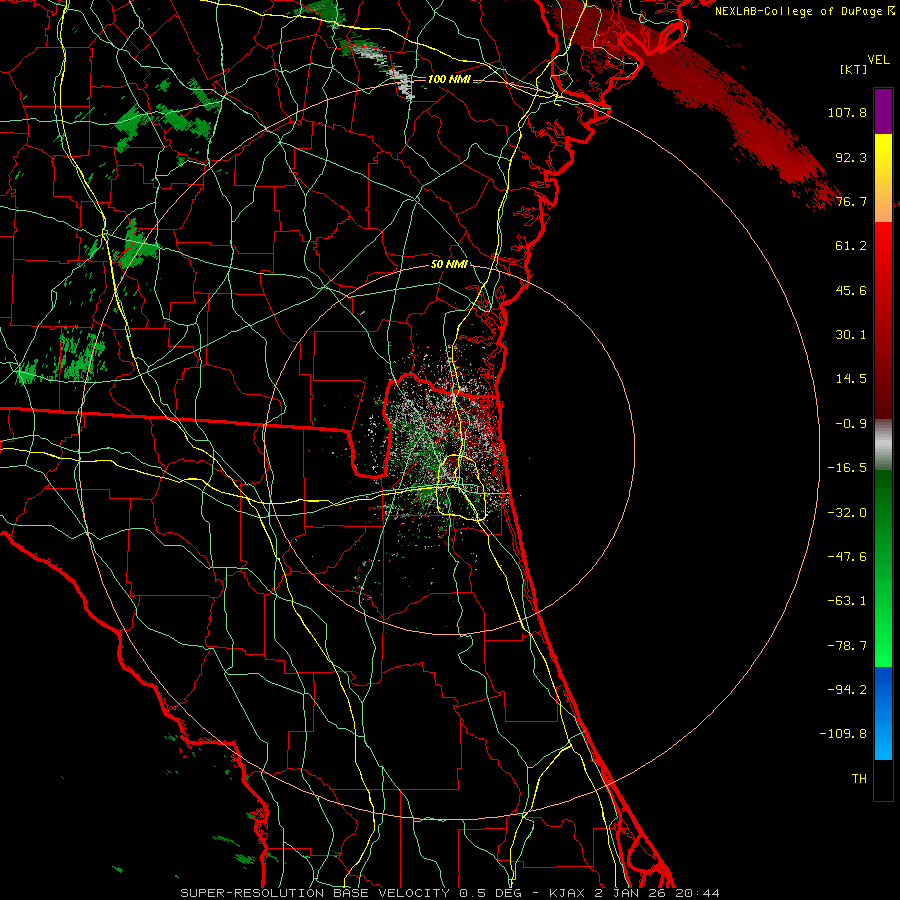This screenshot has height=900, width=900.
Task: Select the -63.1 legend value
Action: click(x=847, y=601)
